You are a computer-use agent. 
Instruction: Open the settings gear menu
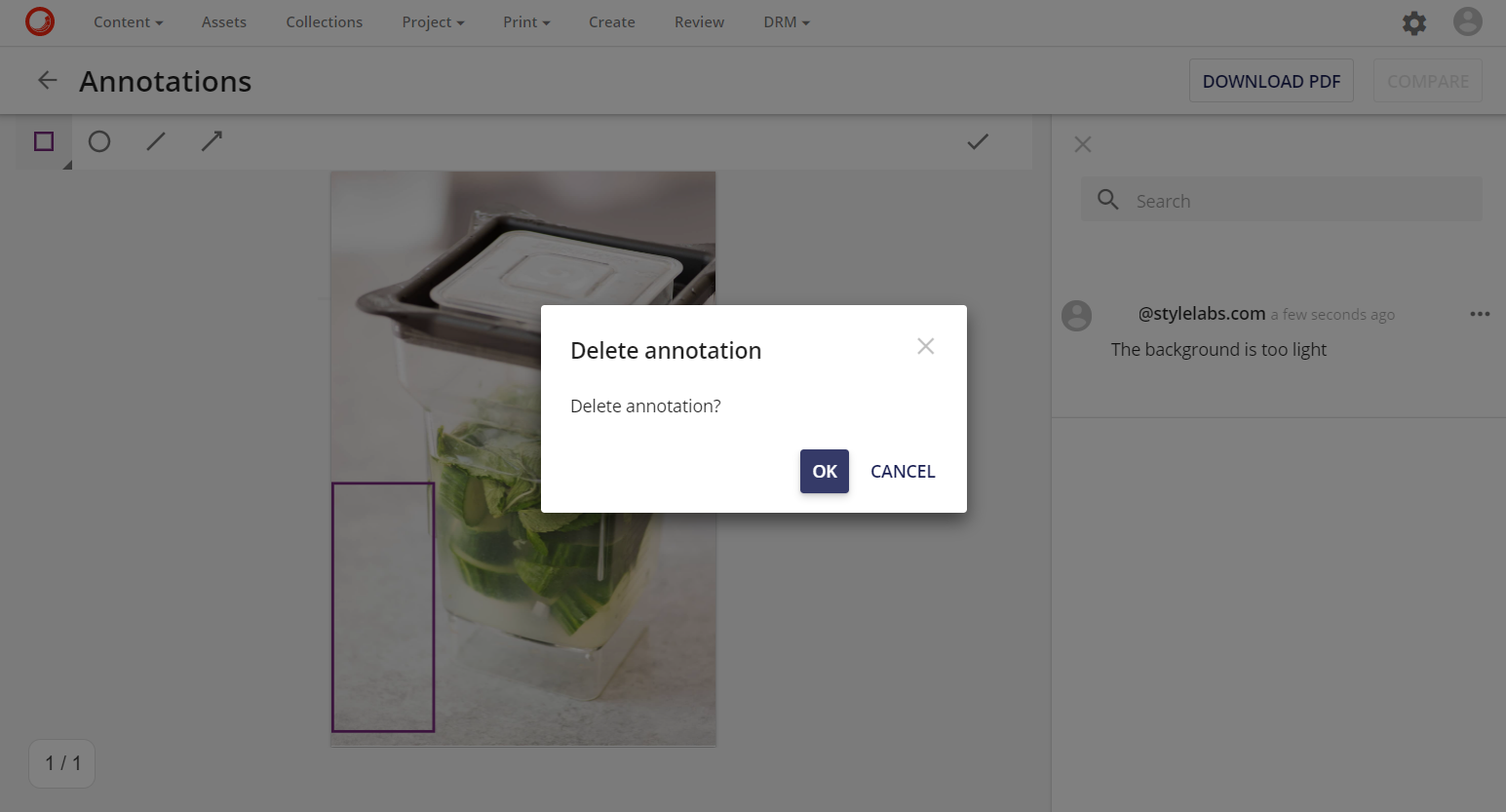(x=1414, y=22)
